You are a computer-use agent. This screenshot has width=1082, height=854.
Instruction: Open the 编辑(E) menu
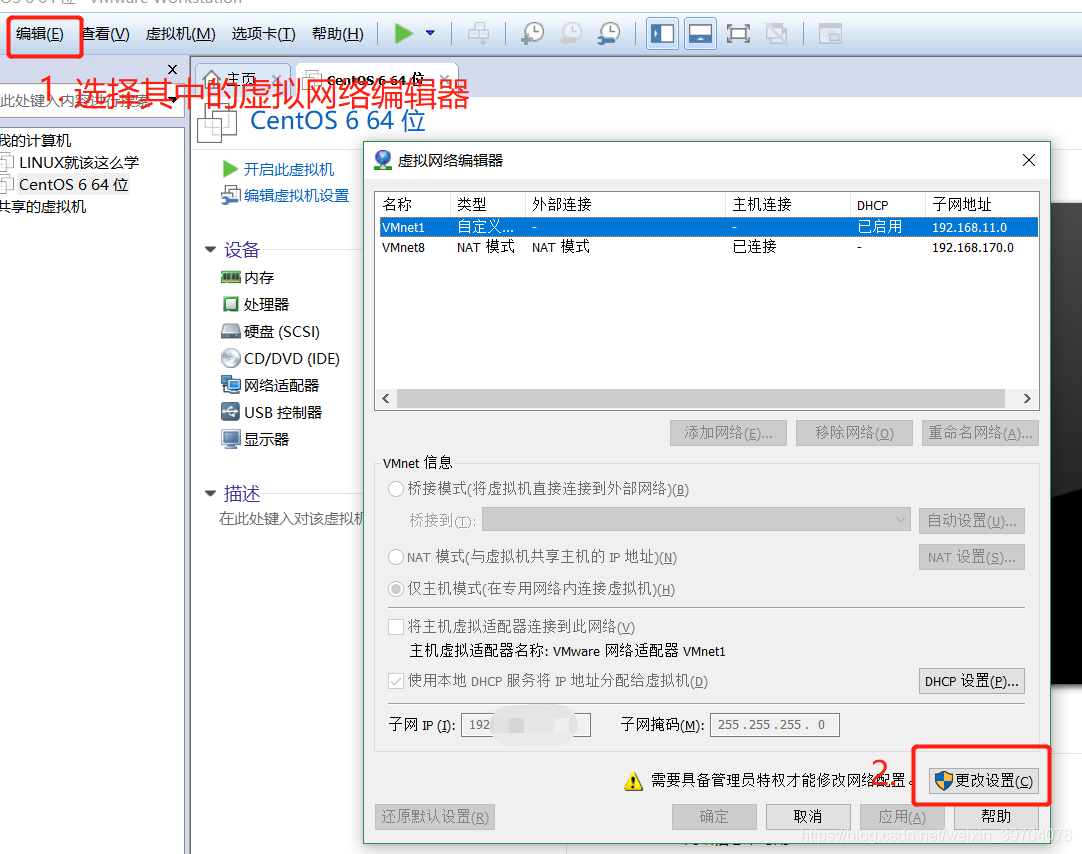coord(40,34)
